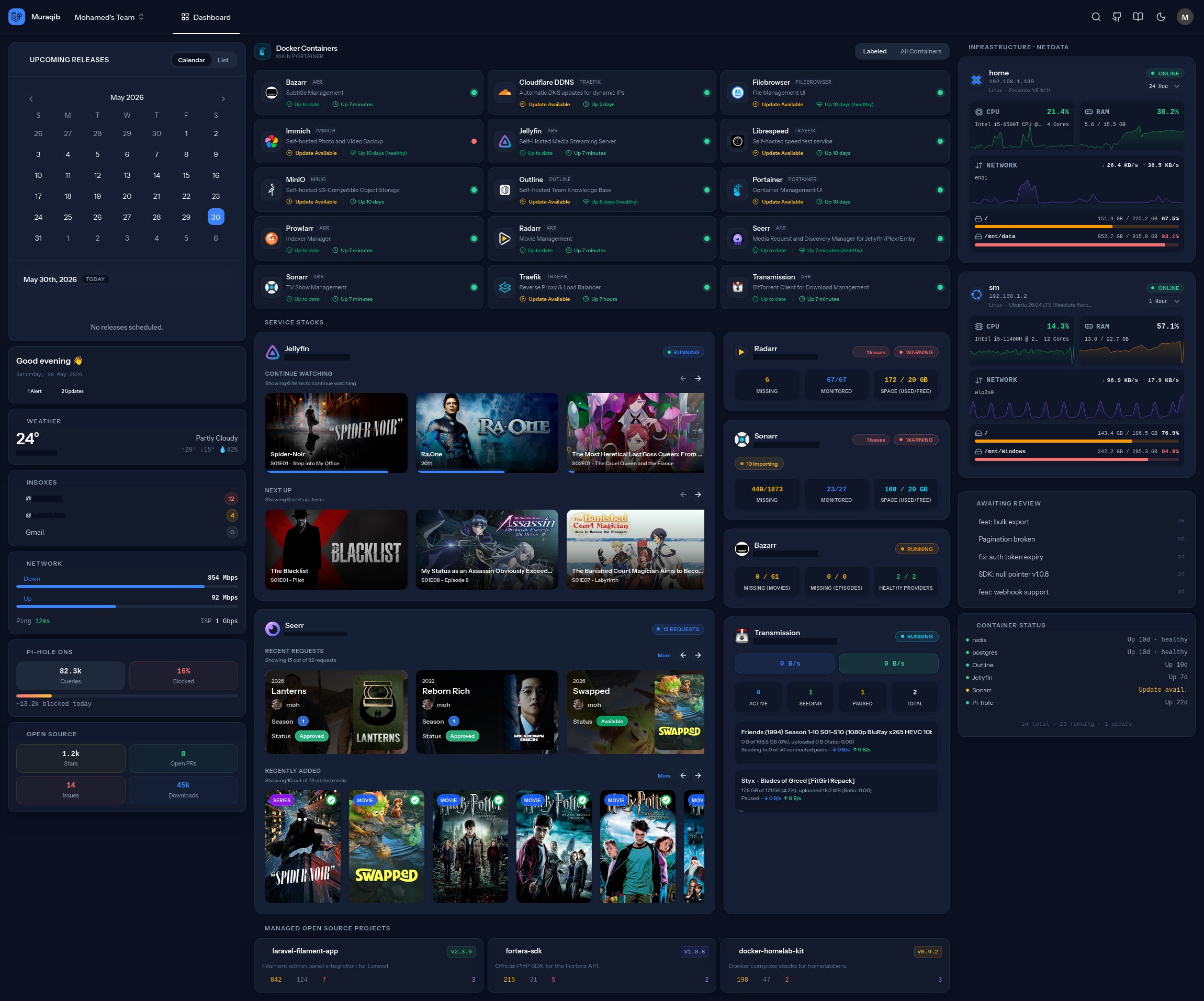Open 'Pagination broken' review item
This screenshot has height=1001, width=1204.
(x=1076, y=539)
